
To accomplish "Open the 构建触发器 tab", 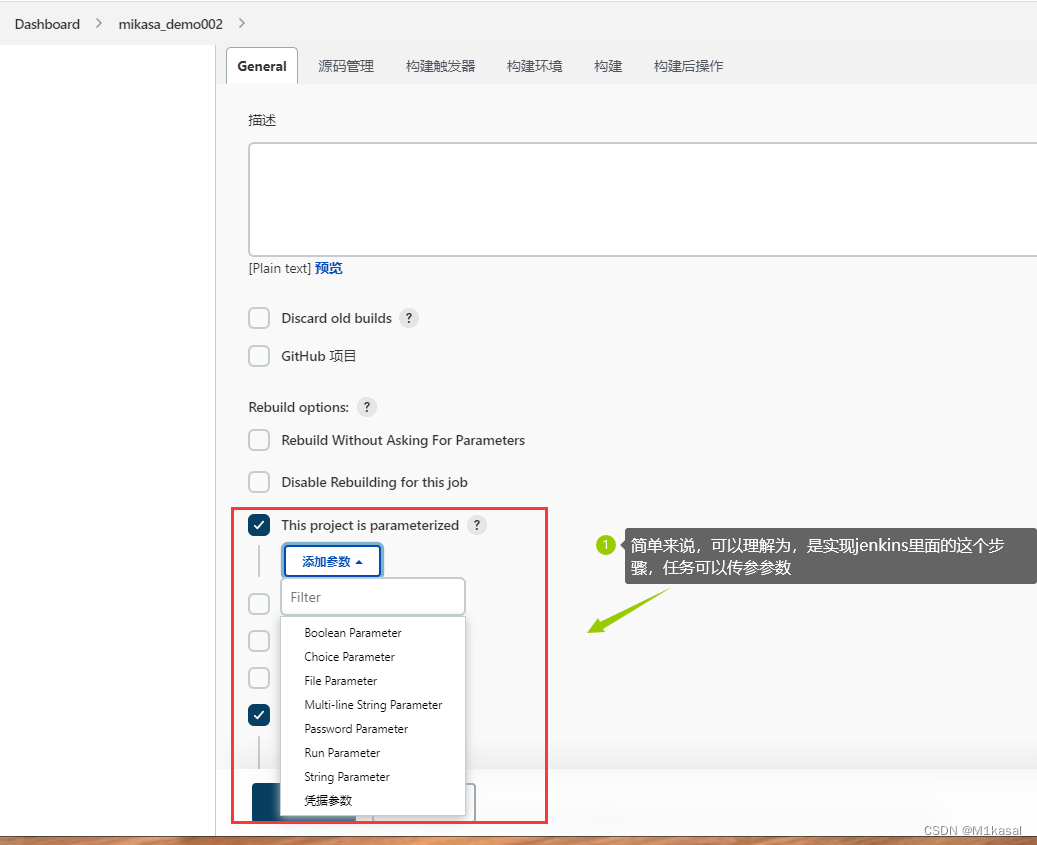I will (x=440, y=65).
